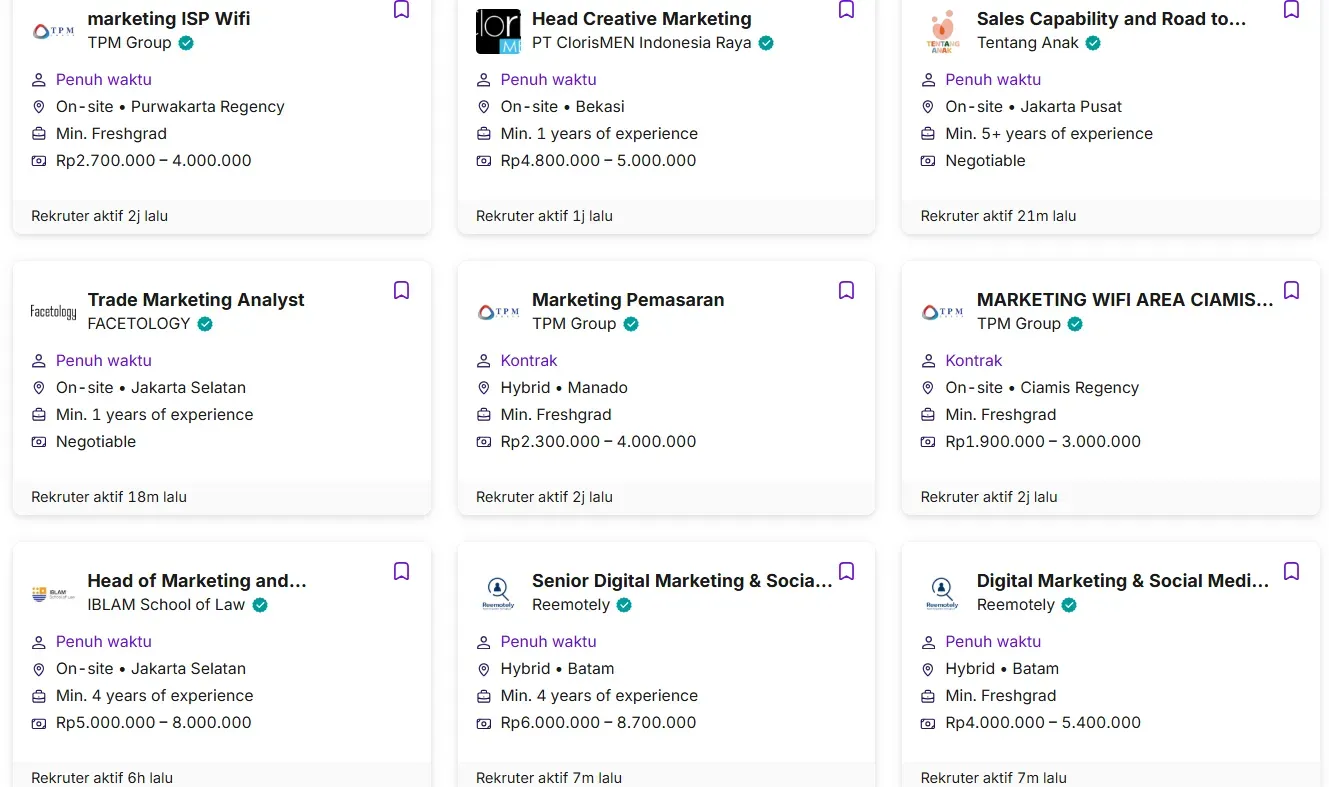Image resolution: width=1329 pixels, height=787 pixels.
Task: Open the Marketing Pemasaran job title
Action: 628,300
